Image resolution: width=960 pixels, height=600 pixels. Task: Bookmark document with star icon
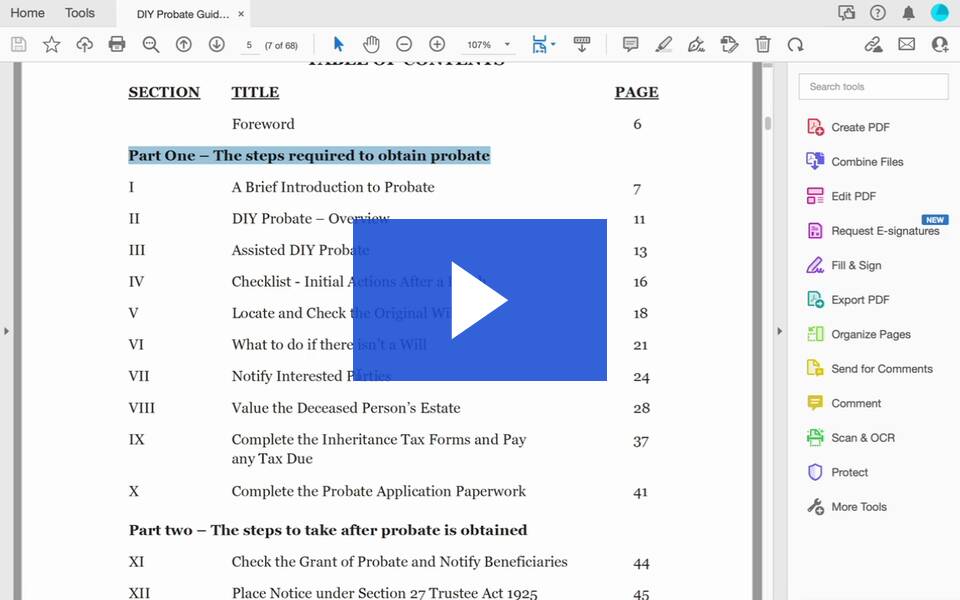tap(51, 44)
